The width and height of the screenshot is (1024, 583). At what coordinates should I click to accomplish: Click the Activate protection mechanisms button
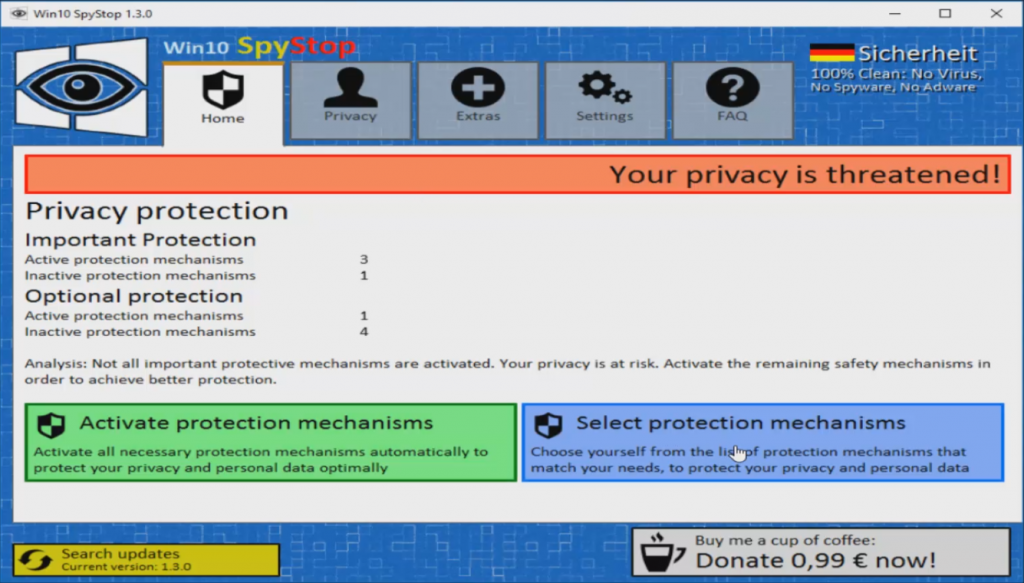270,443
